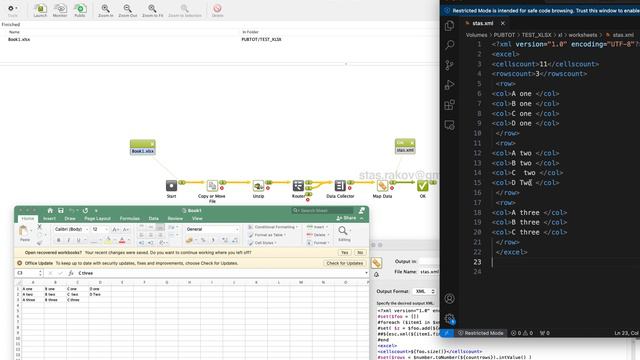Open the General number format dropdown

(x=212, y=229)
